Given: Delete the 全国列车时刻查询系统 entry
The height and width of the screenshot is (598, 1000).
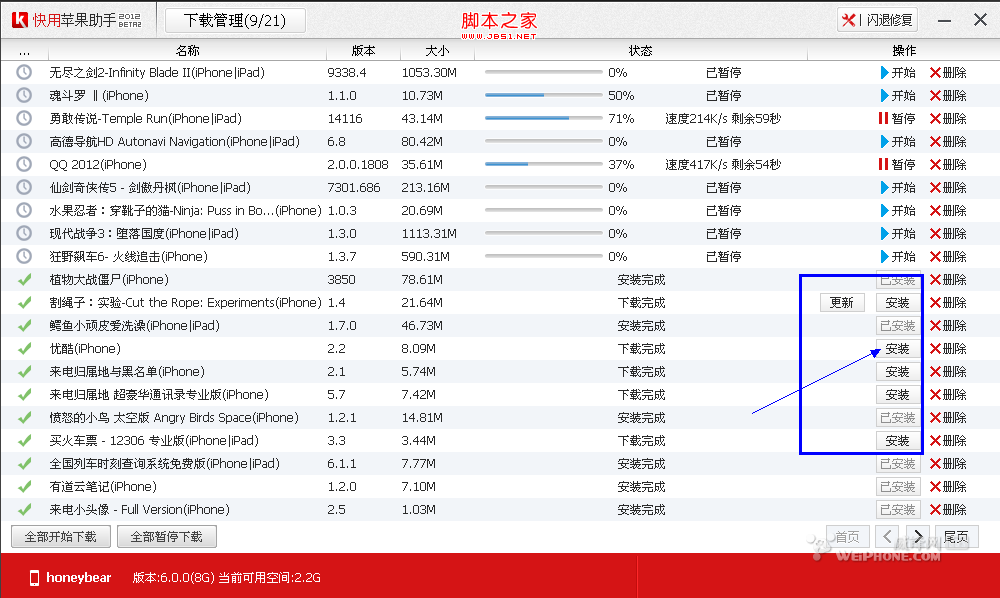Looking at the screenshot, I should (x=948, y=463).
